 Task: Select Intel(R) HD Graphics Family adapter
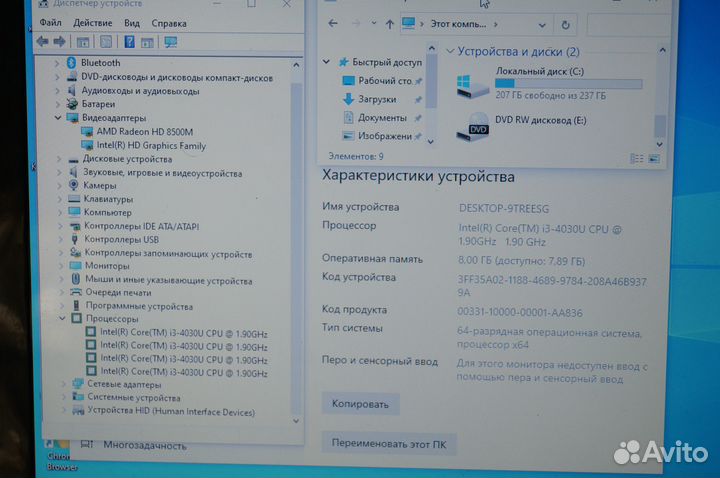click(x=151, y=146)
